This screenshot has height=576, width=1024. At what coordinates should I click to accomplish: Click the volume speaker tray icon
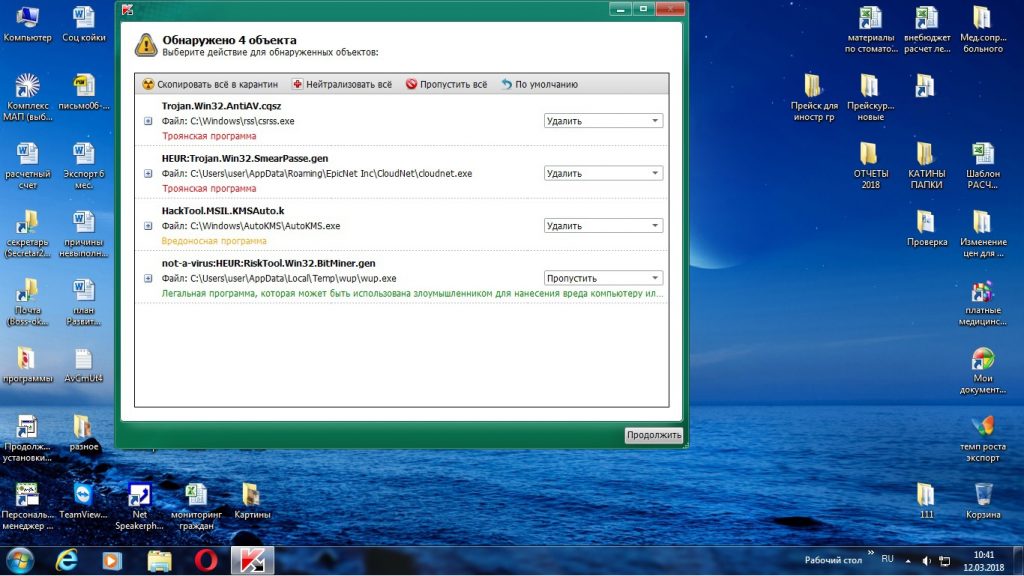926,561
